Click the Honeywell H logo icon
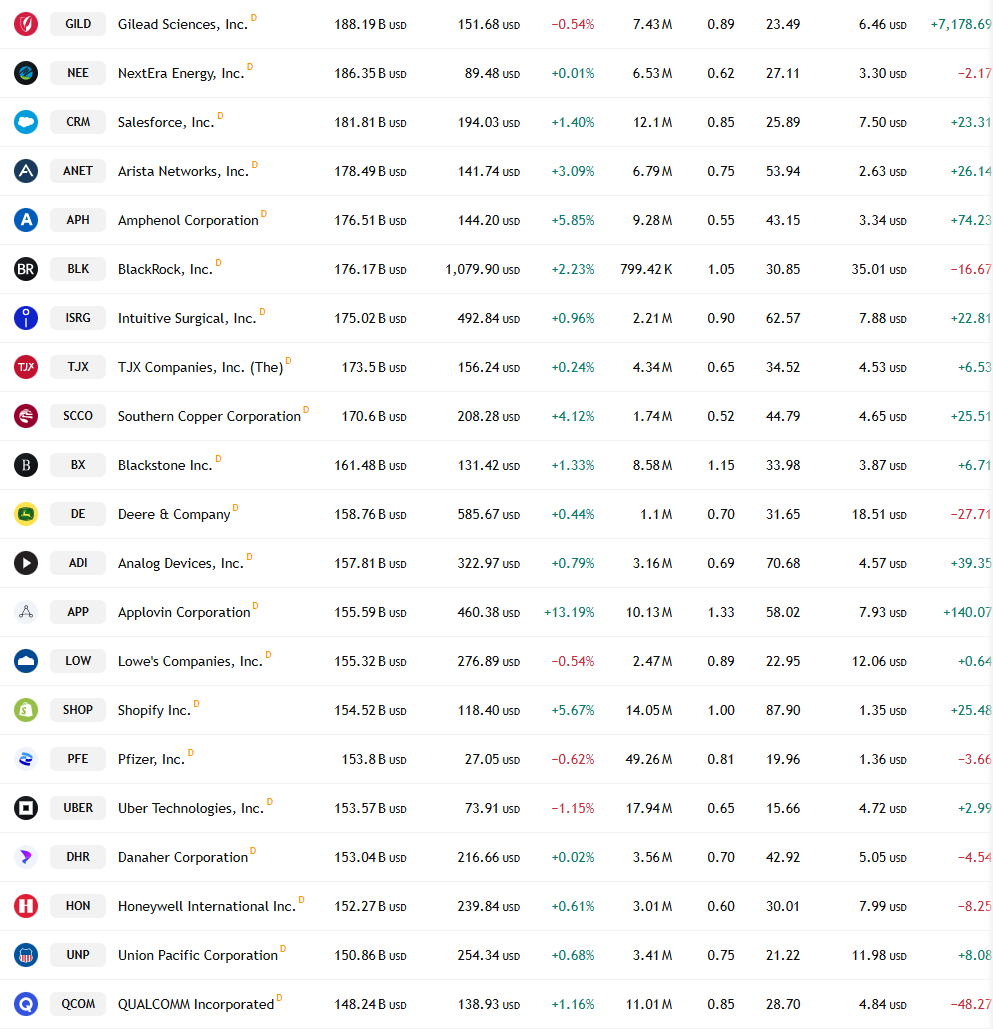 click(26, 906)
